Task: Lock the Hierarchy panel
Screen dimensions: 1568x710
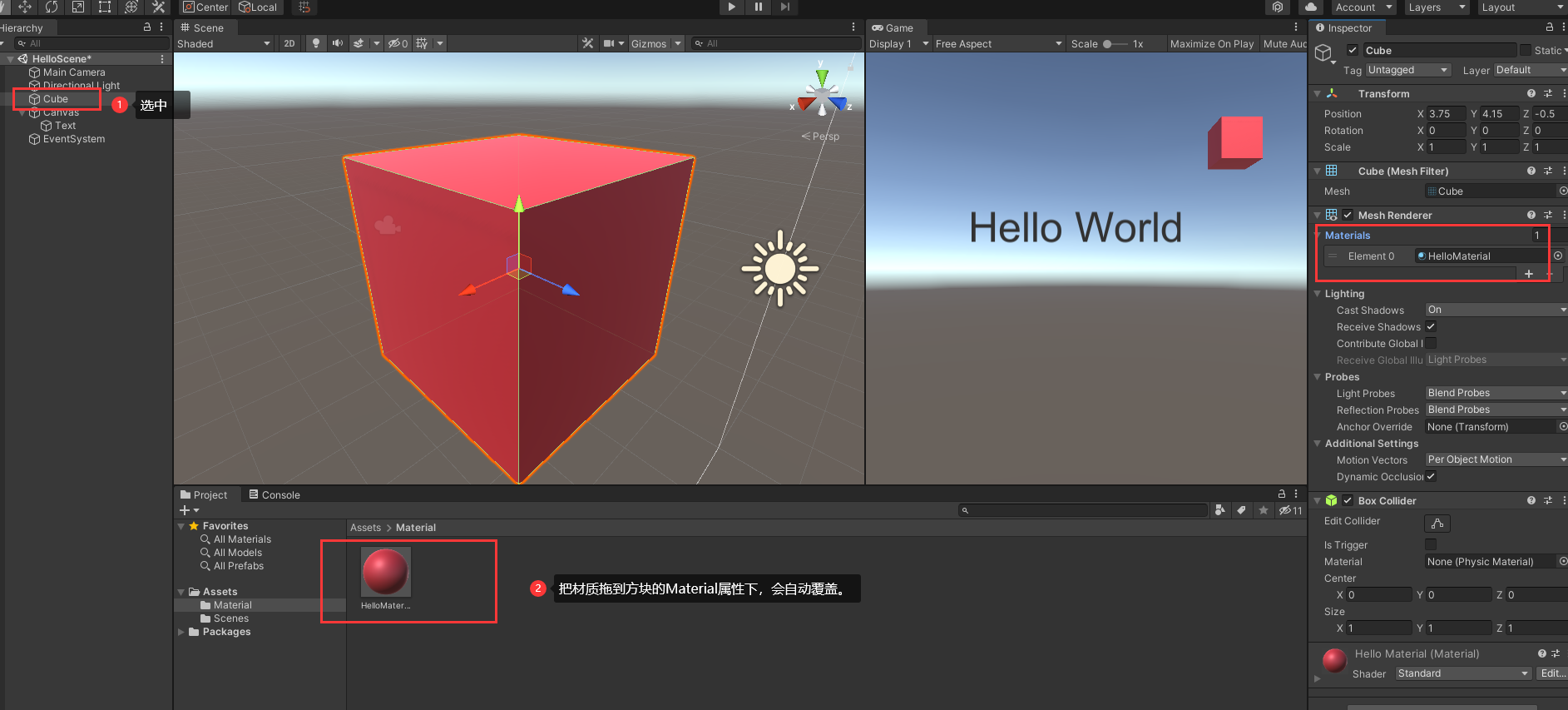Action: (x=147, y=27)
